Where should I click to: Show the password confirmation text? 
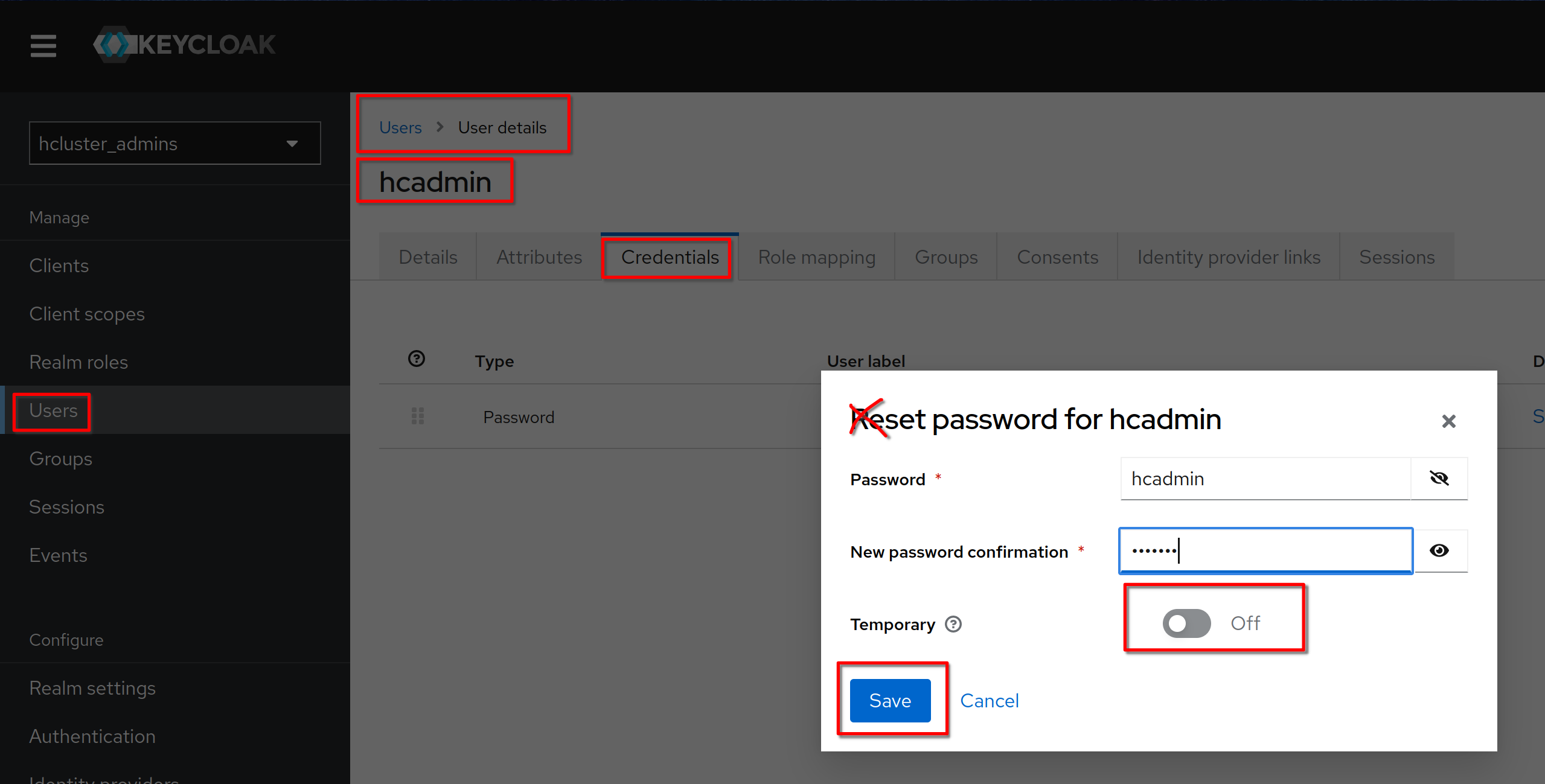point(1439,550)
